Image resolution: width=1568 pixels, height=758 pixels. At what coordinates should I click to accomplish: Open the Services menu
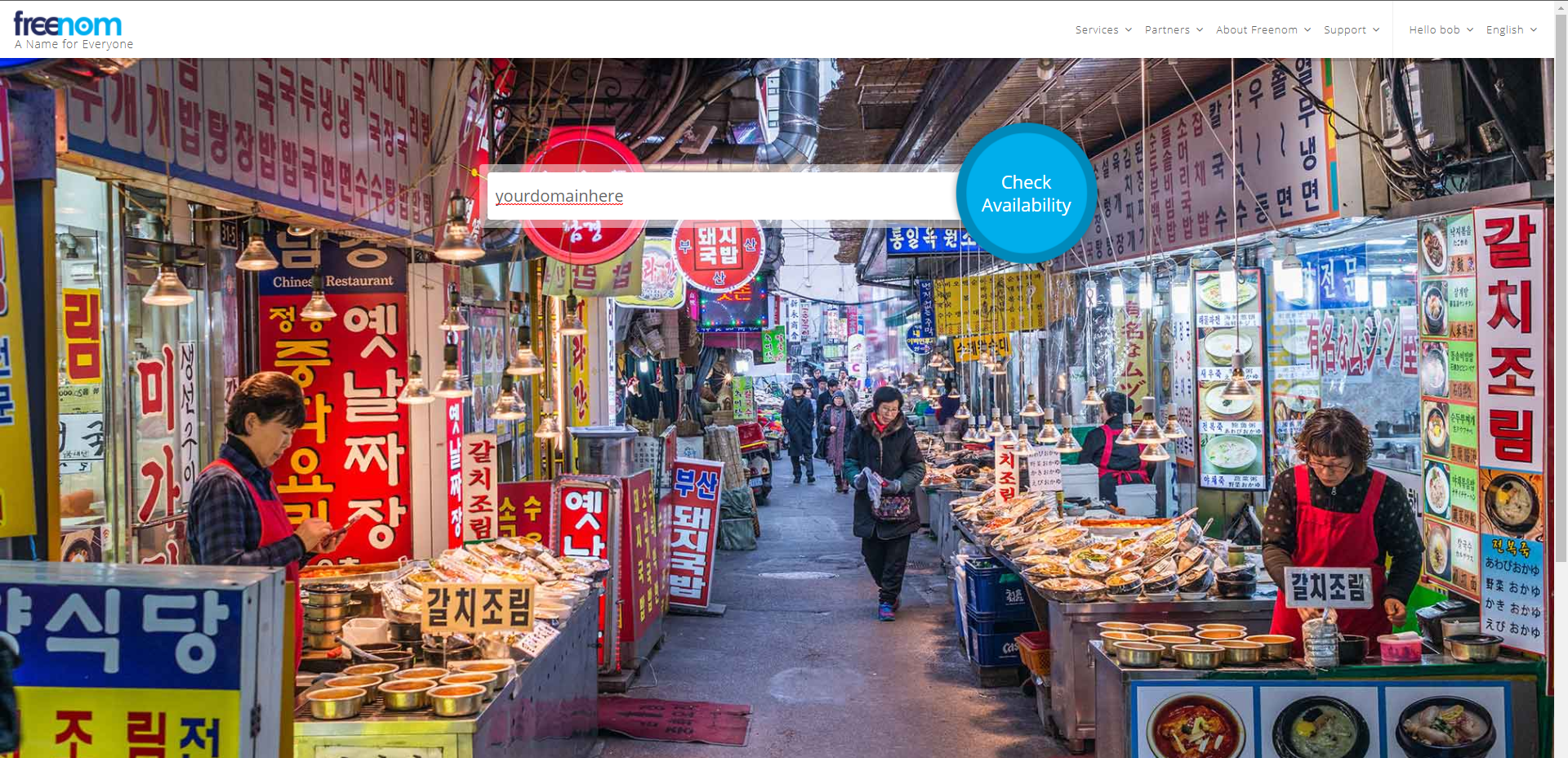pyautogui.click(x=1097, y=30)
